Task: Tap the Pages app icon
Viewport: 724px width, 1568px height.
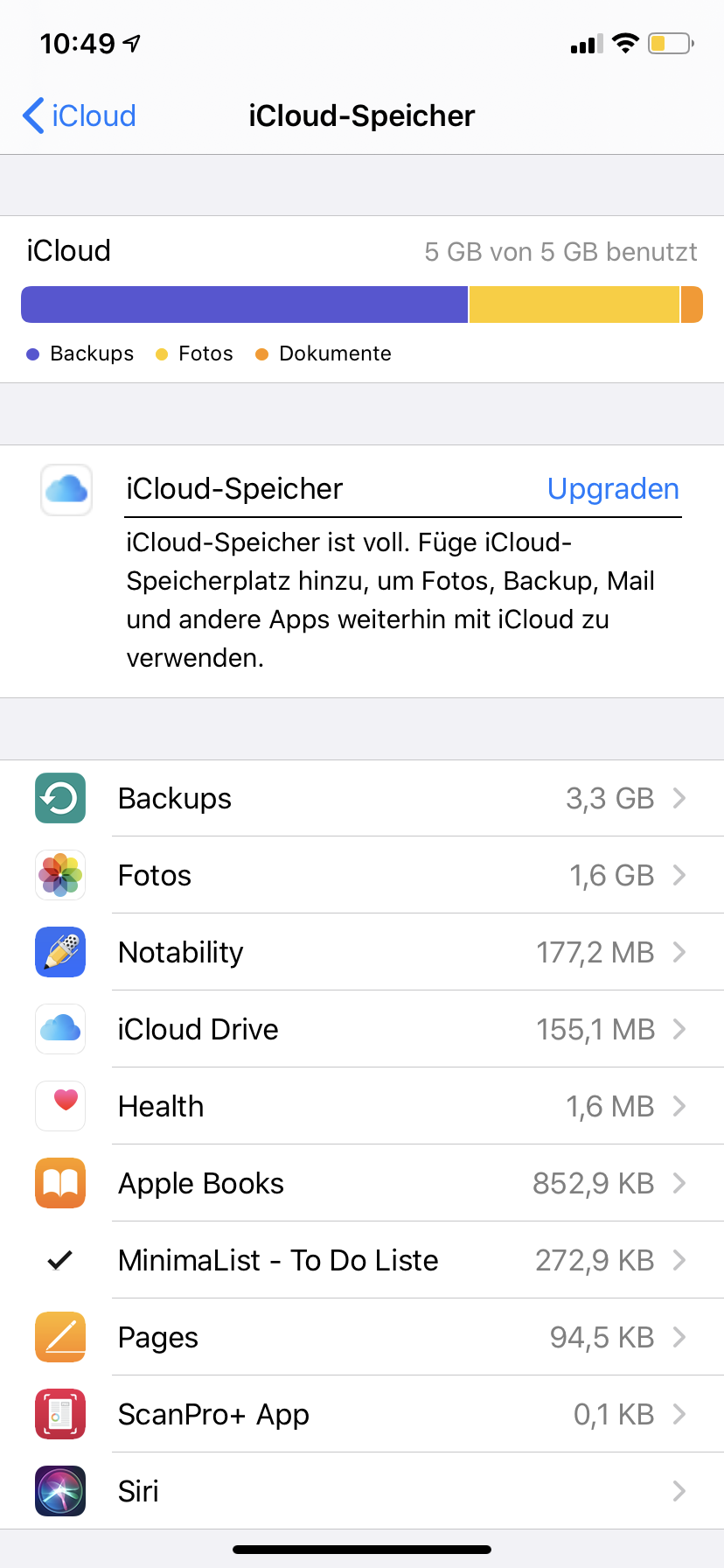Action: pyautogui.click(x=60, y=1337)
